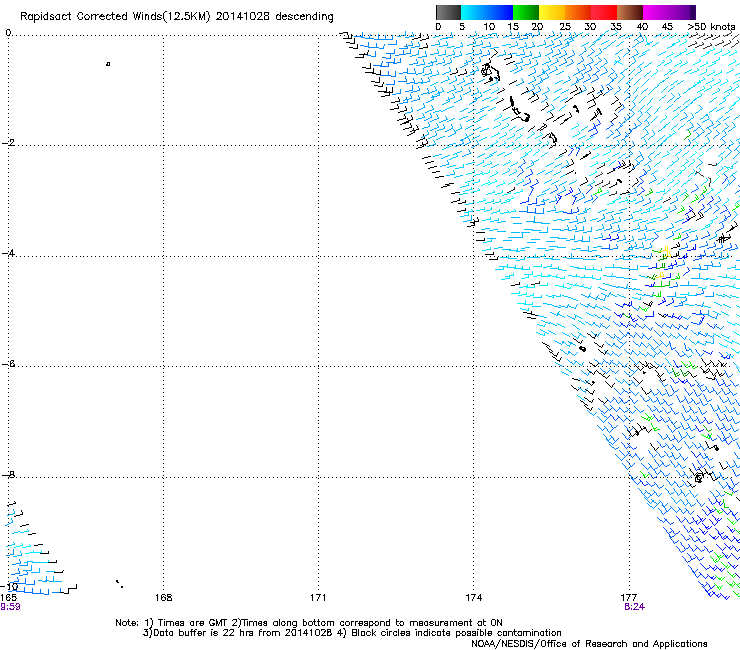Click latitude label -2

pos(8,142)
